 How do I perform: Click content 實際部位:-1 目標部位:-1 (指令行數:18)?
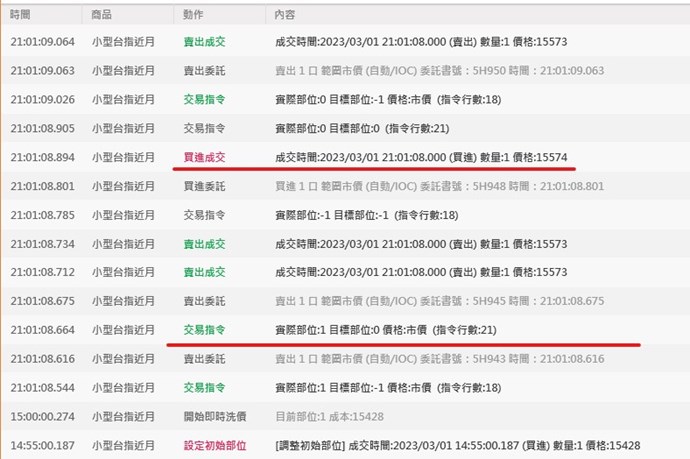[x=367, y=215]
